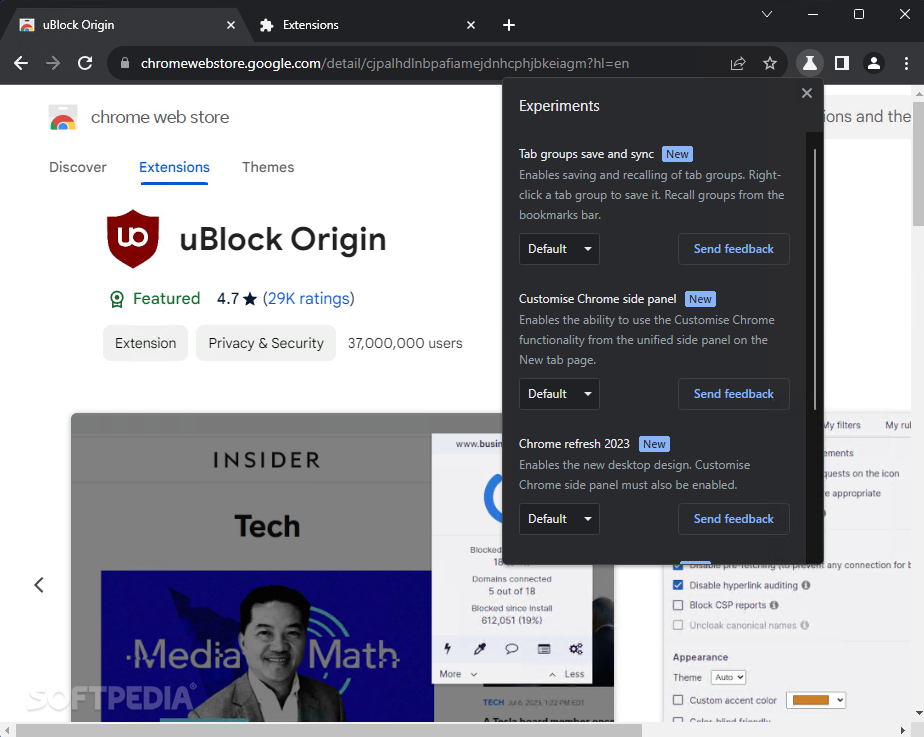Go back using the browser back arrow

(21, 63)
